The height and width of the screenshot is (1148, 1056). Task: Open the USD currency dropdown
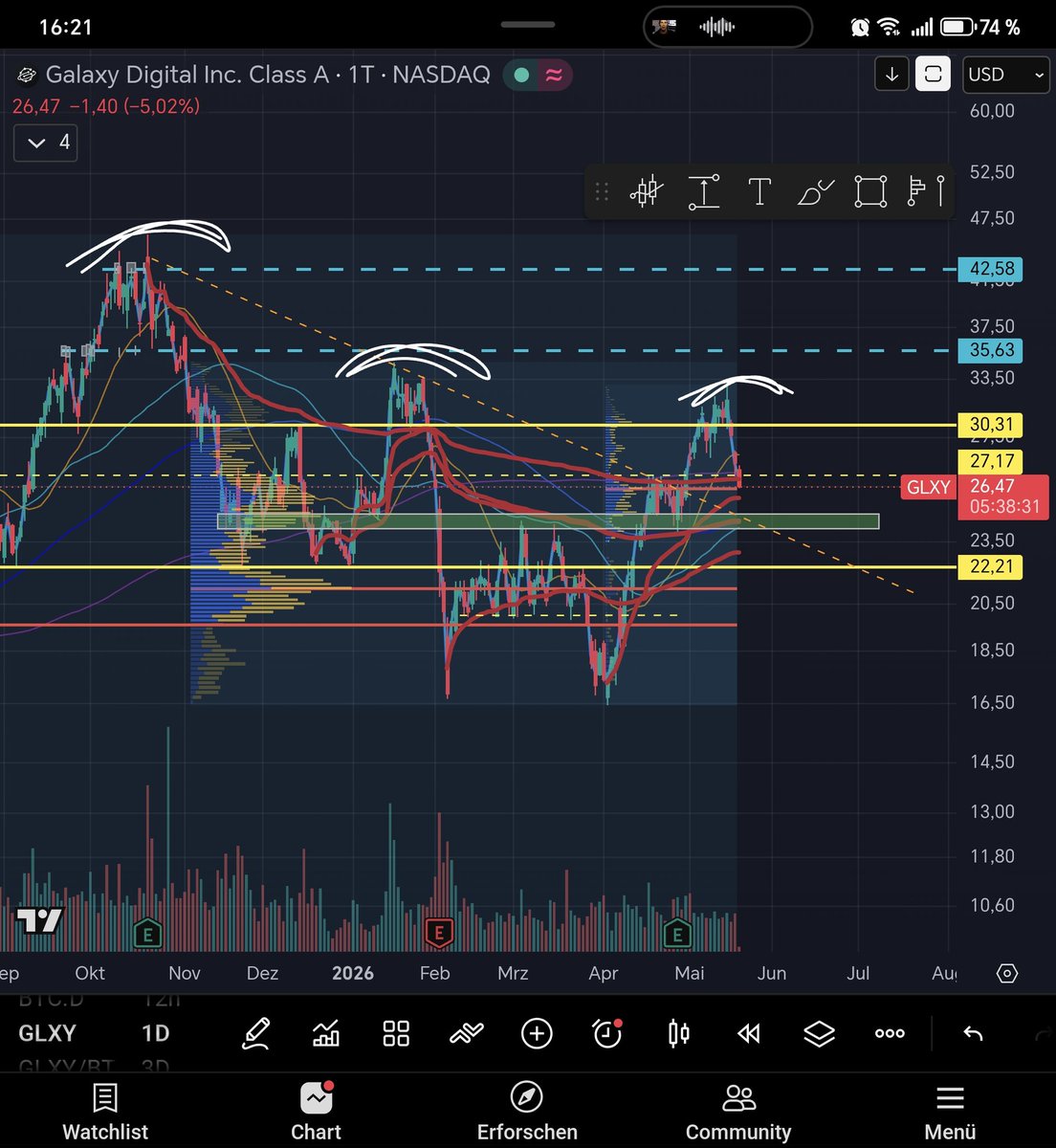1006,75
